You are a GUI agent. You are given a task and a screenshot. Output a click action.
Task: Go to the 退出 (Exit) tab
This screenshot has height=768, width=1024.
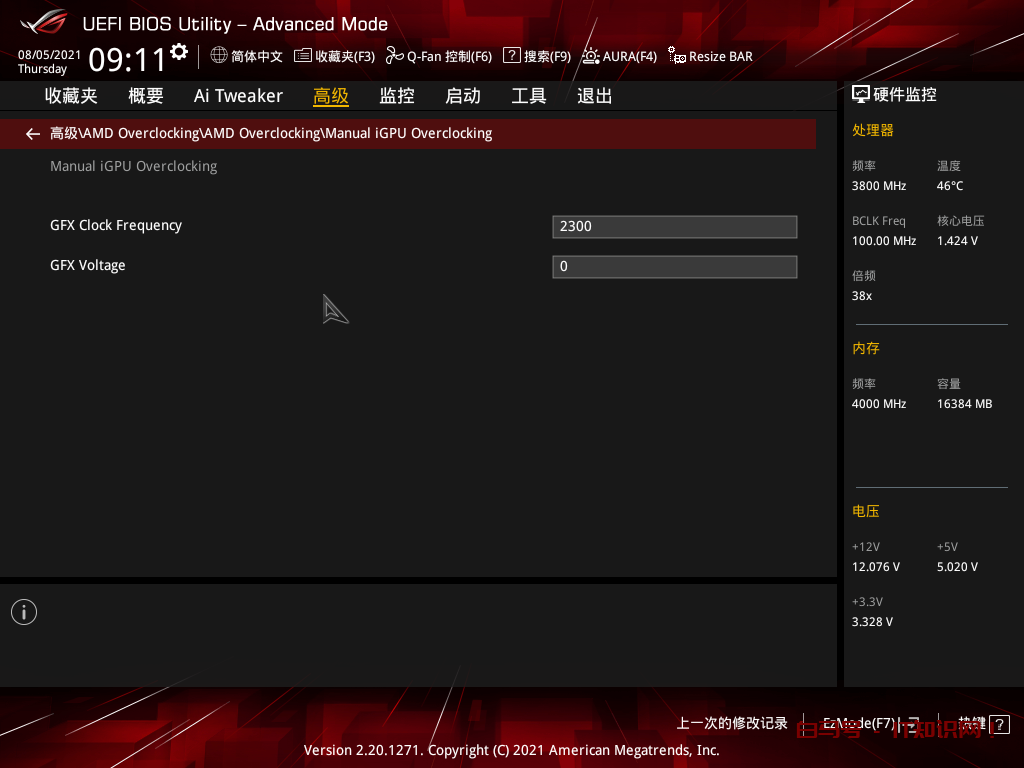(594, 96)
